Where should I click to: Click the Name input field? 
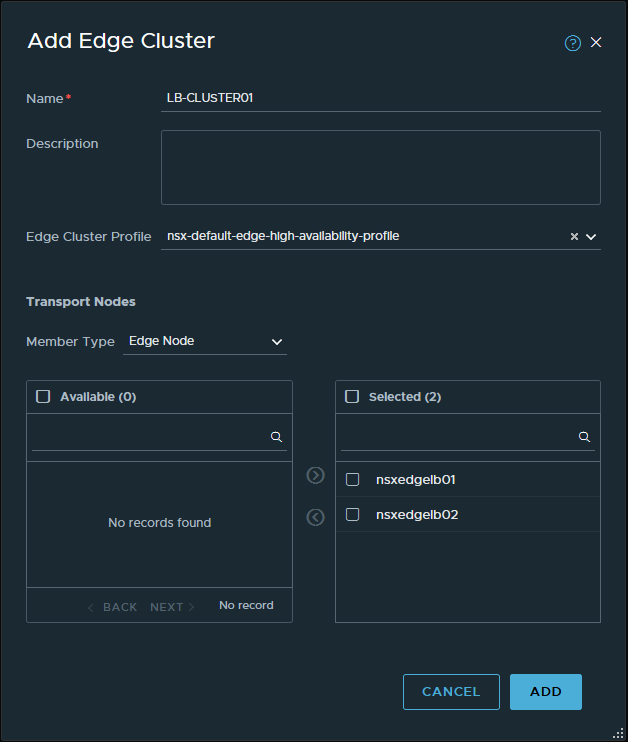click(x=380, y=98)
